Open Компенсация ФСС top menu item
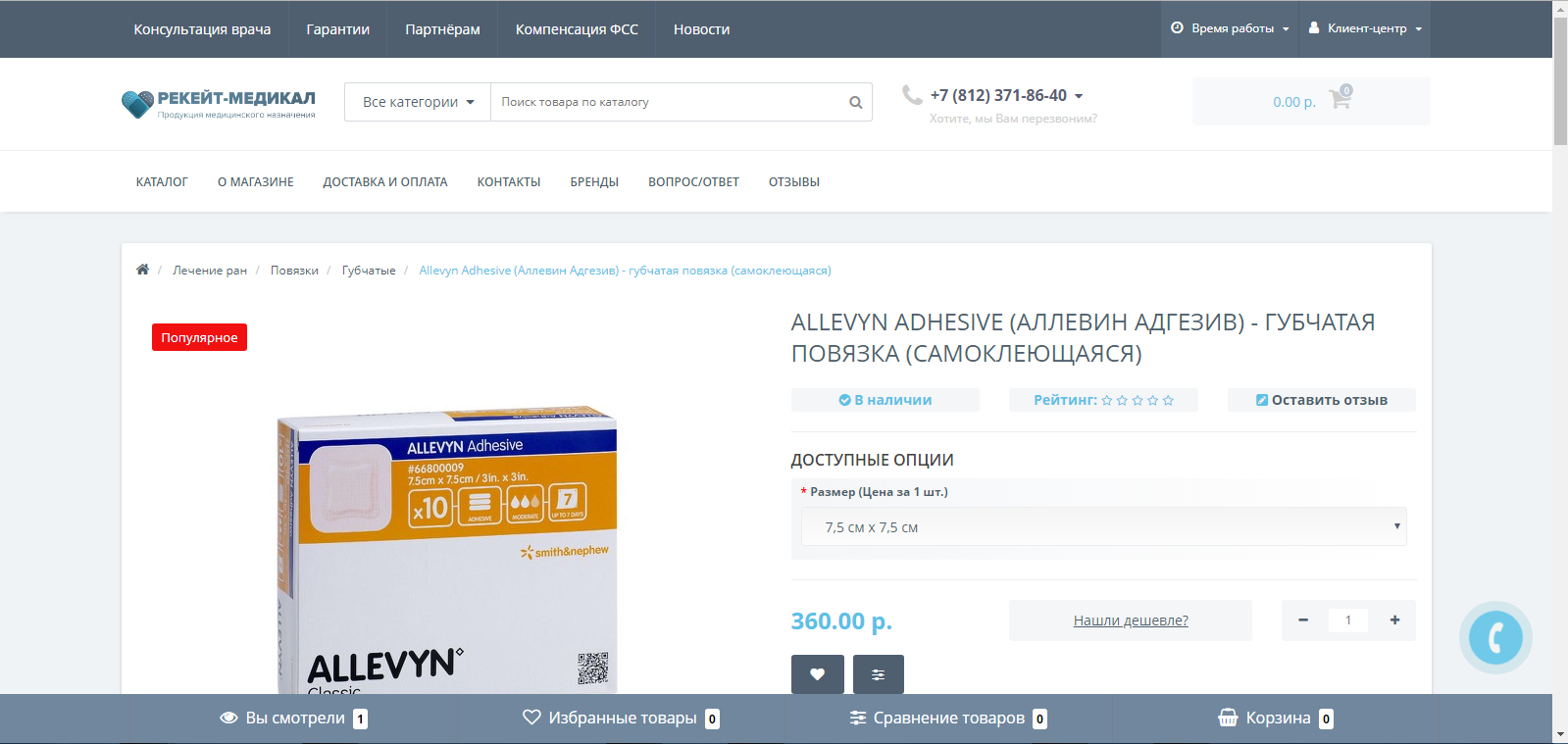The image size is (1568, 744). coord(577,29)
